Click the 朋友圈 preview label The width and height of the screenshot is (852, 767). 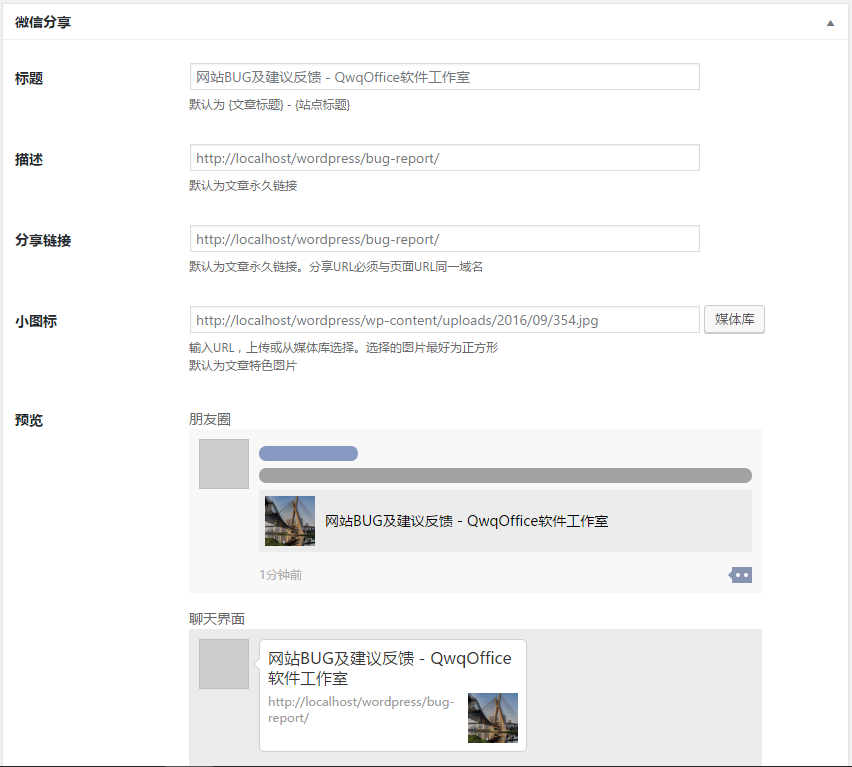(210, 419)
